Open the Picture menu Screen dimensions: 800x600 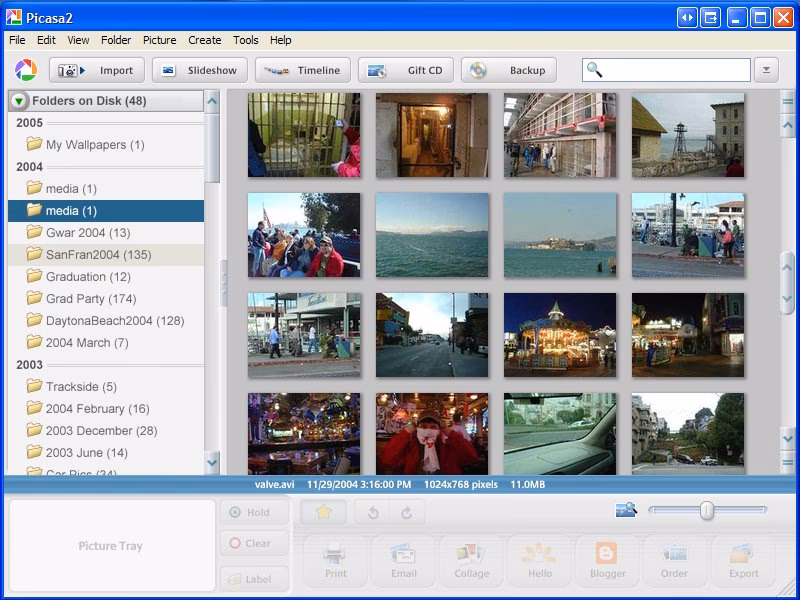pyautogui.click(x=159, y=40)
